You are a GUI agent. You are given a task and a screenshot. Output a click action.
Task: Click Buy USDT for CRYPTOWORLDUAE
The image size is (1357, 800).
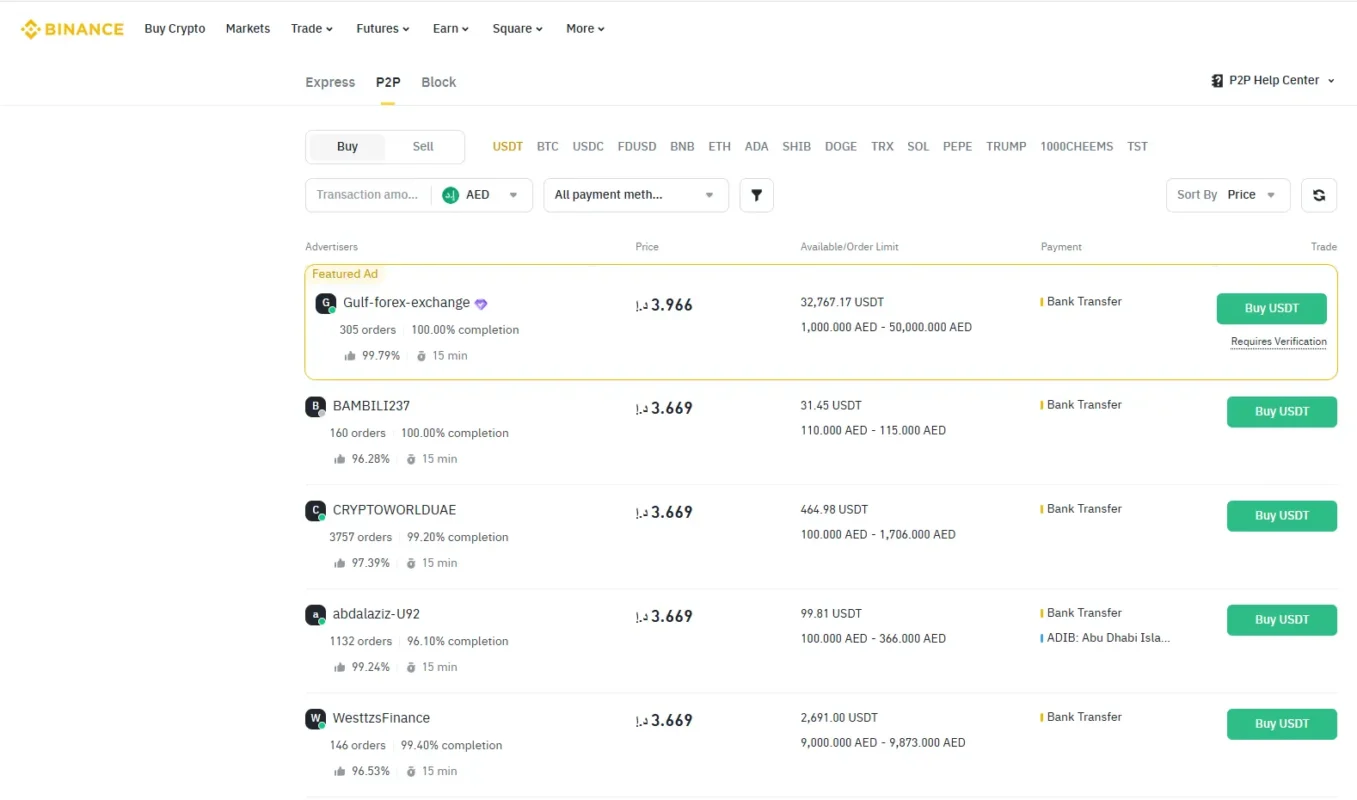(x=1282, y=516)
